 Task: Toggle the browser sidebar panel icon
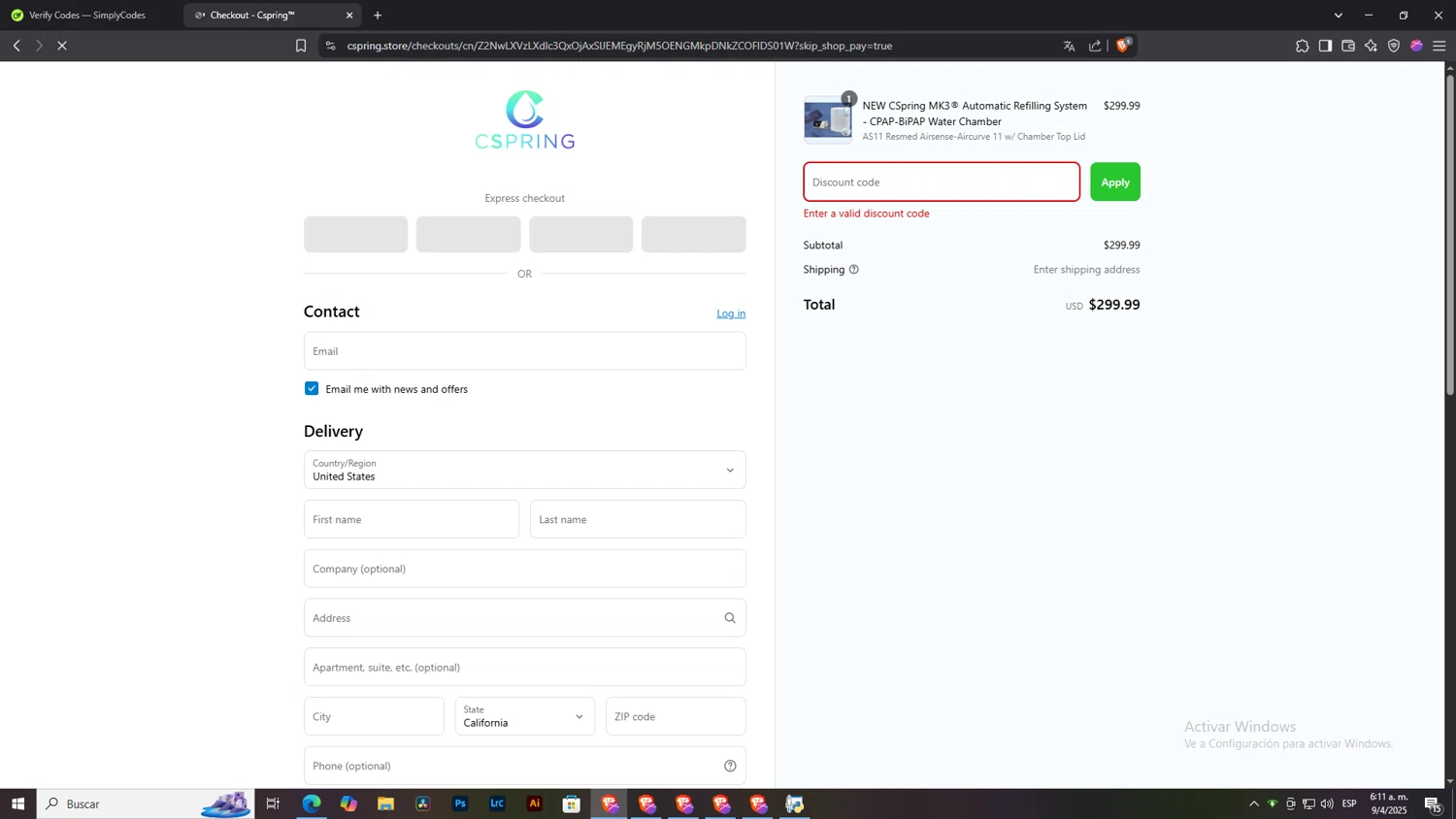pyautogui.click(x=1325, y=46)
